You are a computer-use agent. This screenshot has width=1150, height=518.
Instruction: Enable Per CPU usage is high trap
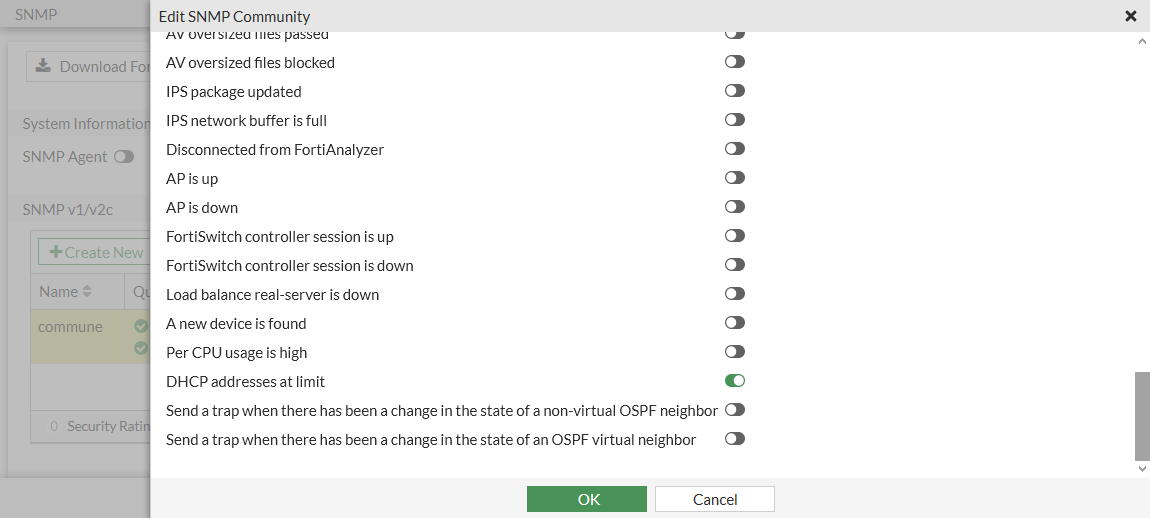[x=735, y=352]
